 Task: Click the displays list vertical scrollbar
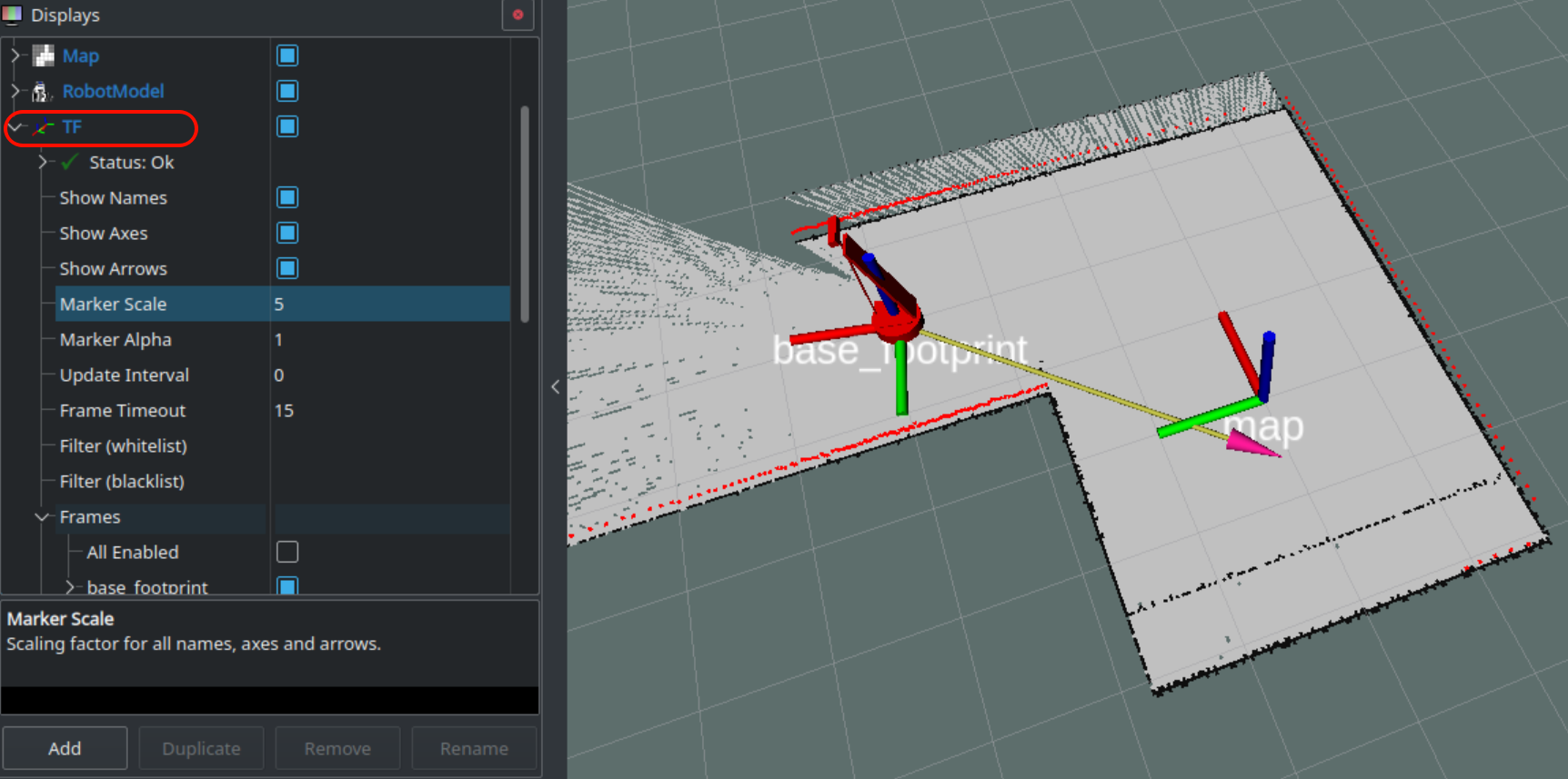tap(524, 214)
